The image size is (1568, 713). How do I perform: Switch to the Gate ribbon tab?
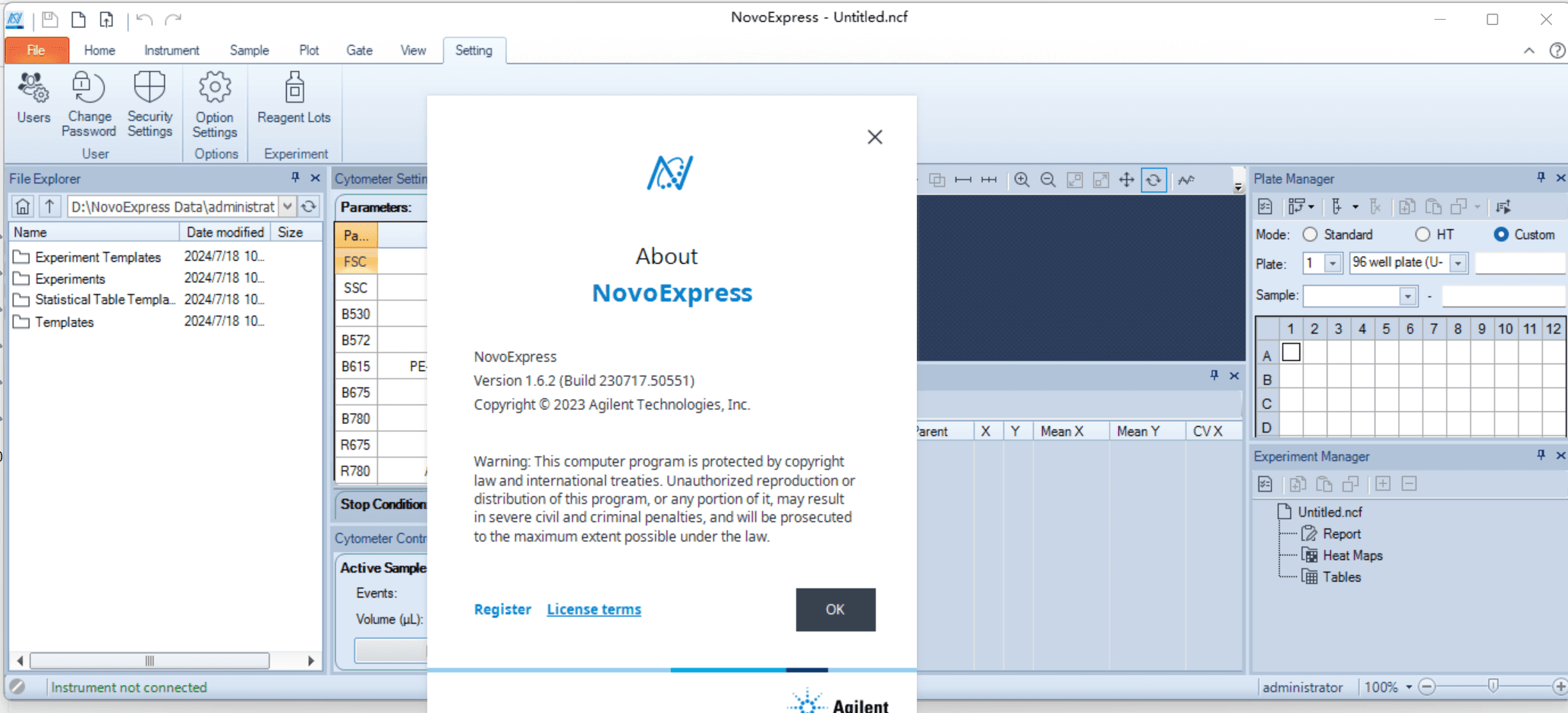tap(359, 50)
